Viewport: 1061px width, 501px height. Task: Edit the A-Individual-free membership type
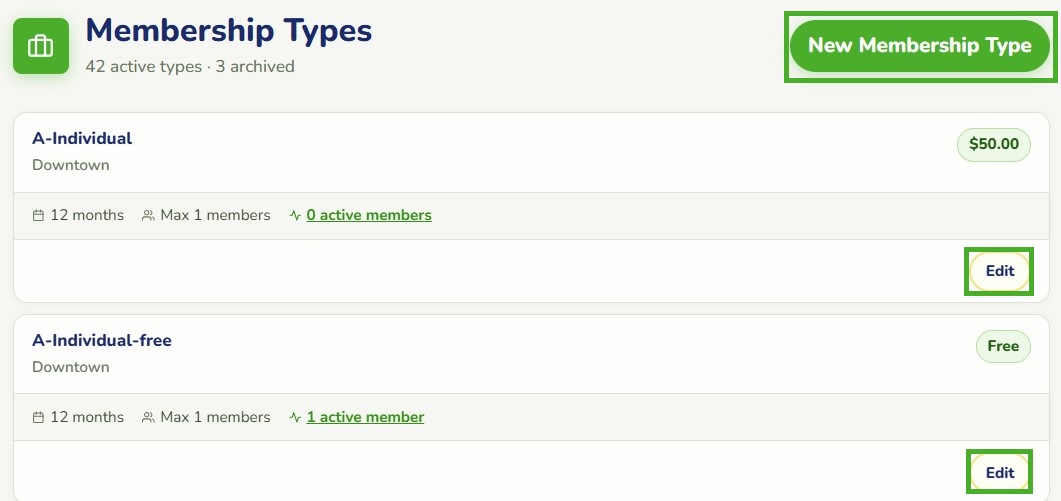click(x=999, y=473)
